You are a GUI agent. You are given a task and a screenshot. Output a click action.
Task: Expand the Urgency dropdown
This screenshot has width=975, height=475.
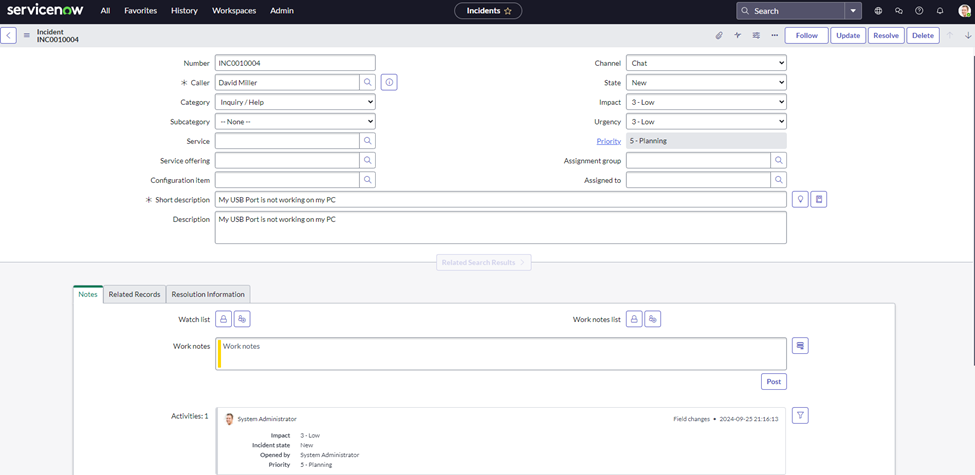tap(706, 121)
